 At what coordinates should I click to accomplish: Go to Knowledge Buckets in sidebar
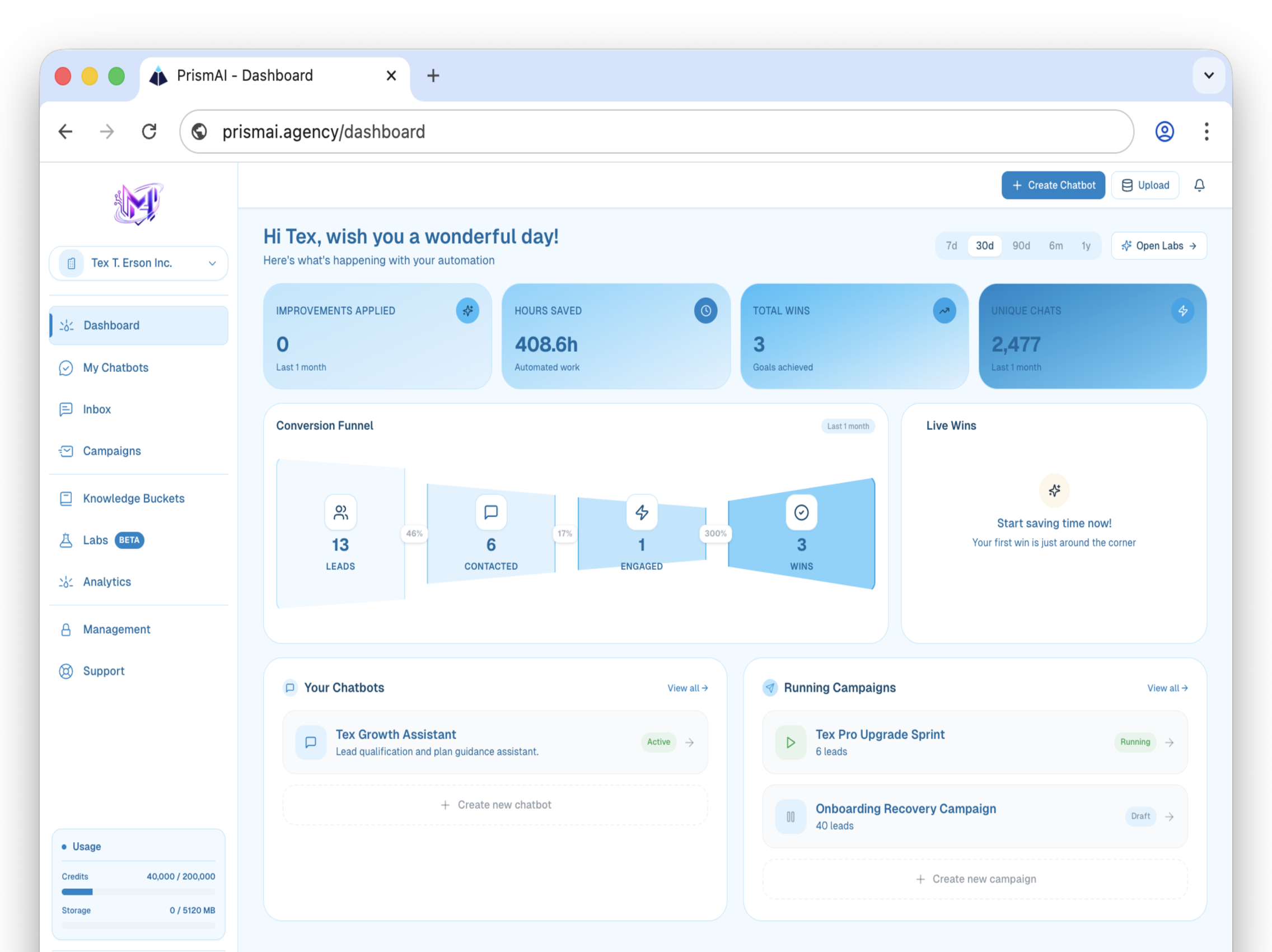pos(133,498)
